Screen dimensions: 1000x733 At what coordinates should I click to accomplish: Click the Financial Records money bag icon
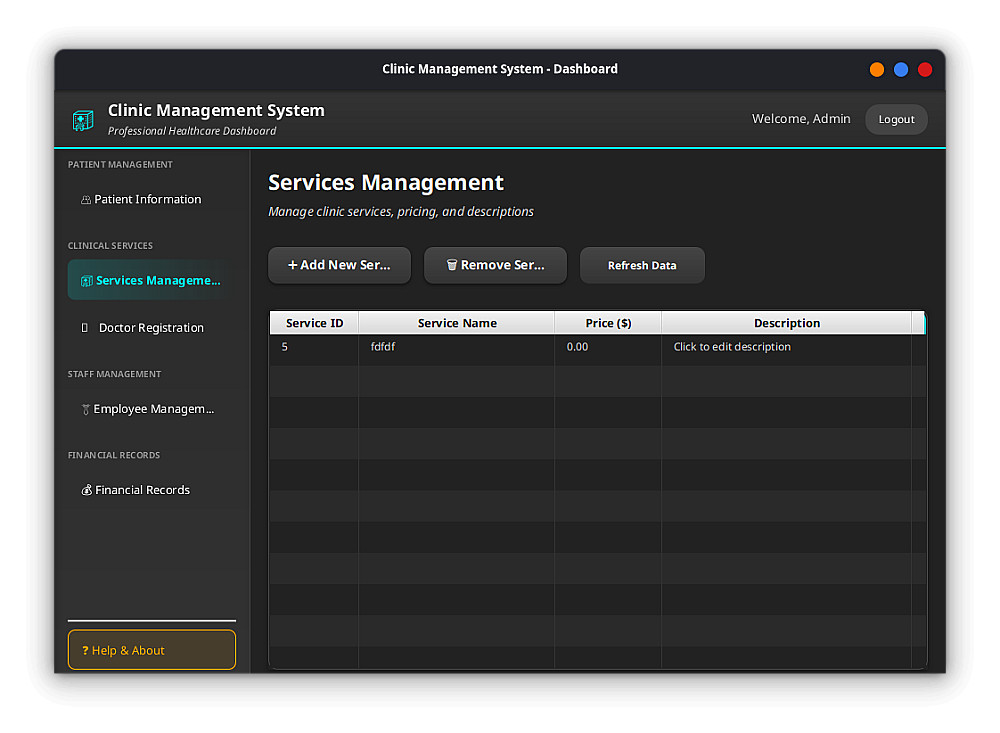point(87,491)
